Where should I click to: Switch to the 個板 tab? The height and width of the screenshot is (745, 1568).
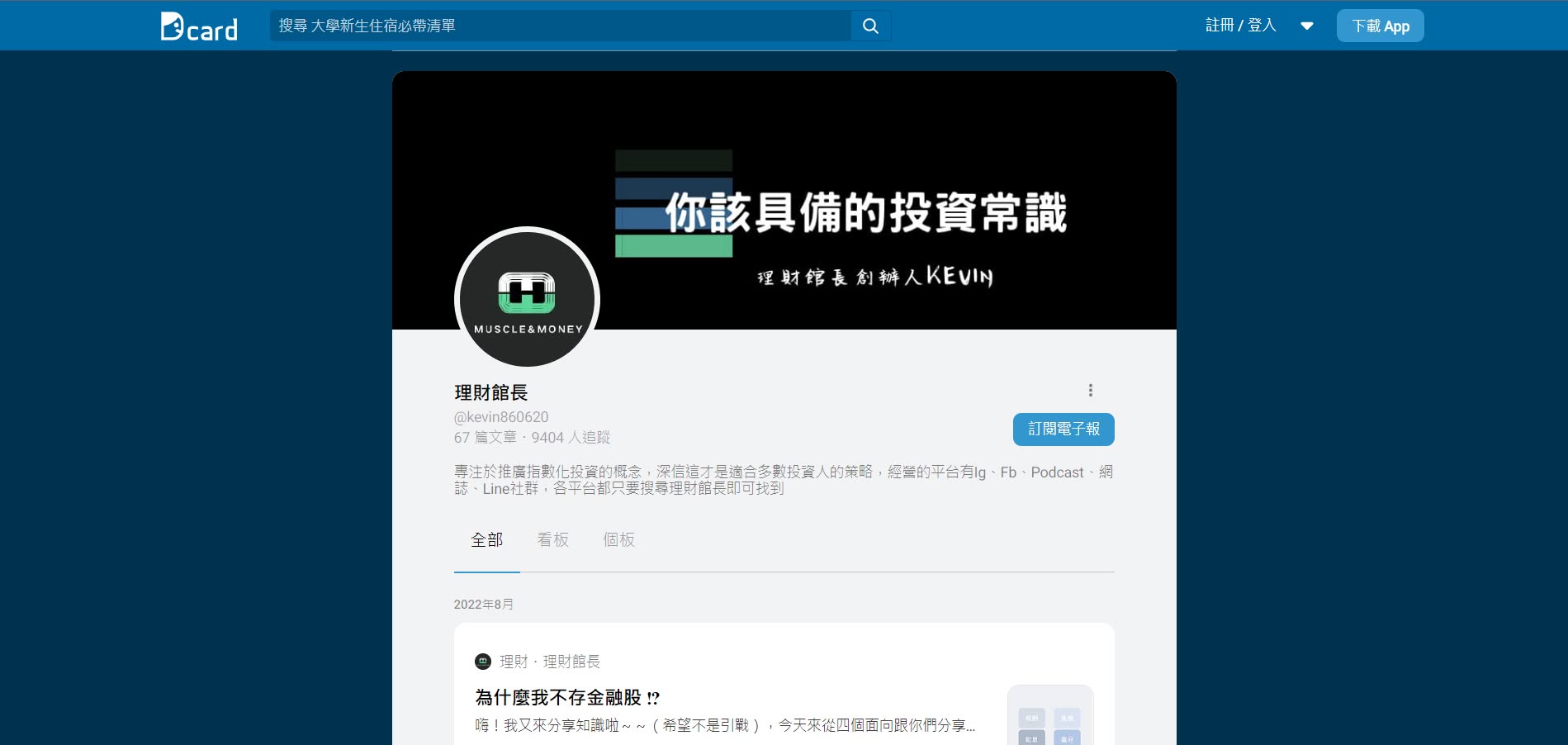tap(619, 540)
